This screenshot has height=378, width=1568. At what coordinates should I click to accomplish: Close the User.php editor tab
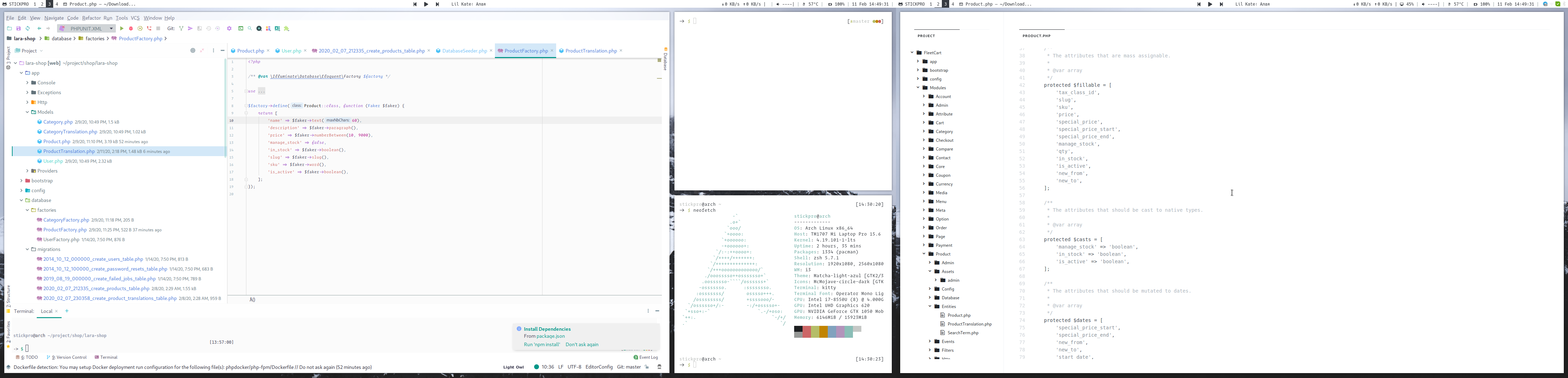point(306,50)
